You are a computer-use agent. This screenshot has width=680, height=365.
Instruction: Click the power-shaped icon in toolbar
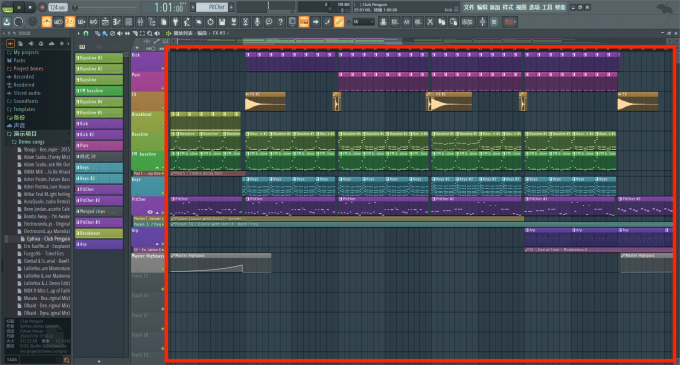pos(210,22)
